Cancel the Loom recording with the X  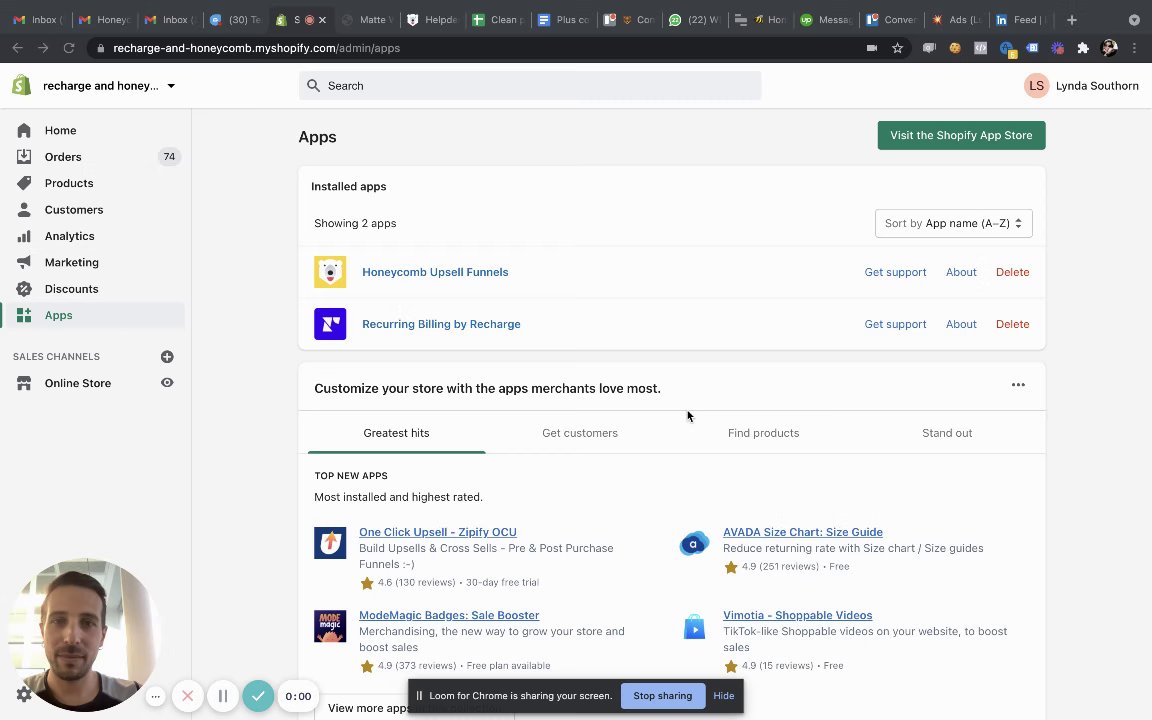[187, 696]
